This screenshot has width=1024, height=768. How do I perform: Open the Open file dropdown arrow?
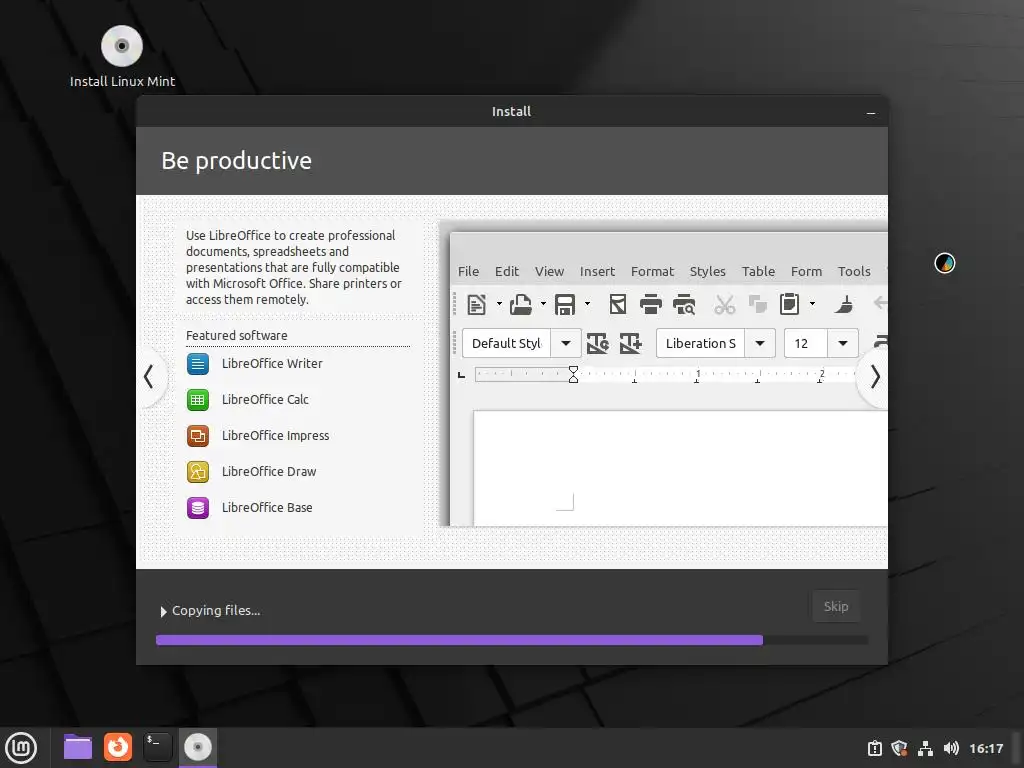click(x=543, y=304)
